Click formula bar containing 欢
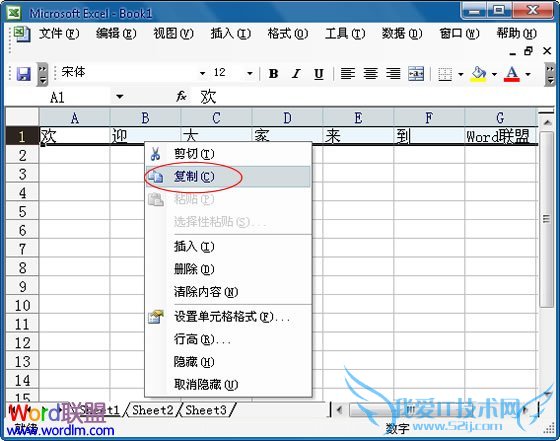 click(x=371, y=97)
